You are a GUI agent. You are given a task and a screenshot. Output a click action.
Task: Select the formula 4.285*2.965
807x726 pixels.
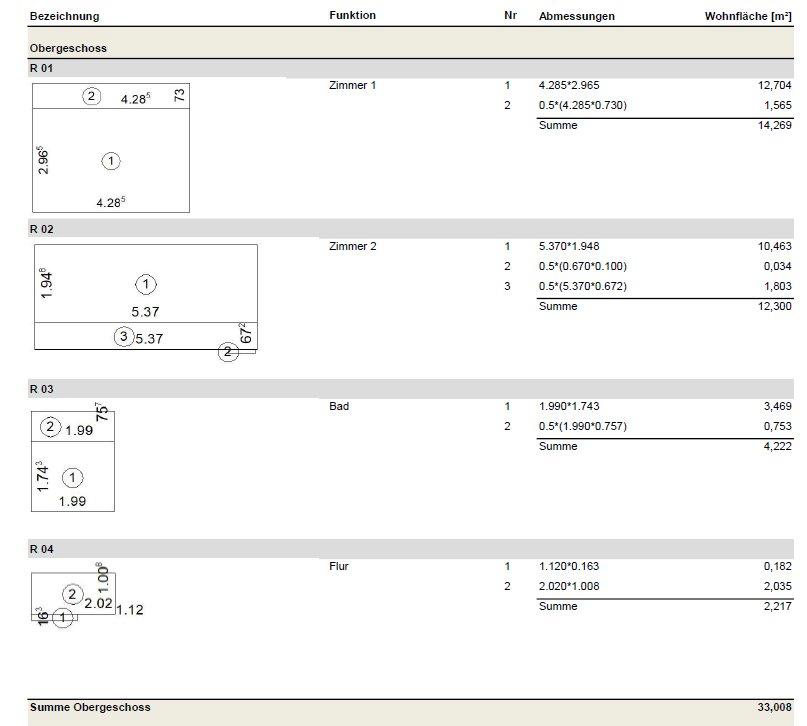coord(569,85)
